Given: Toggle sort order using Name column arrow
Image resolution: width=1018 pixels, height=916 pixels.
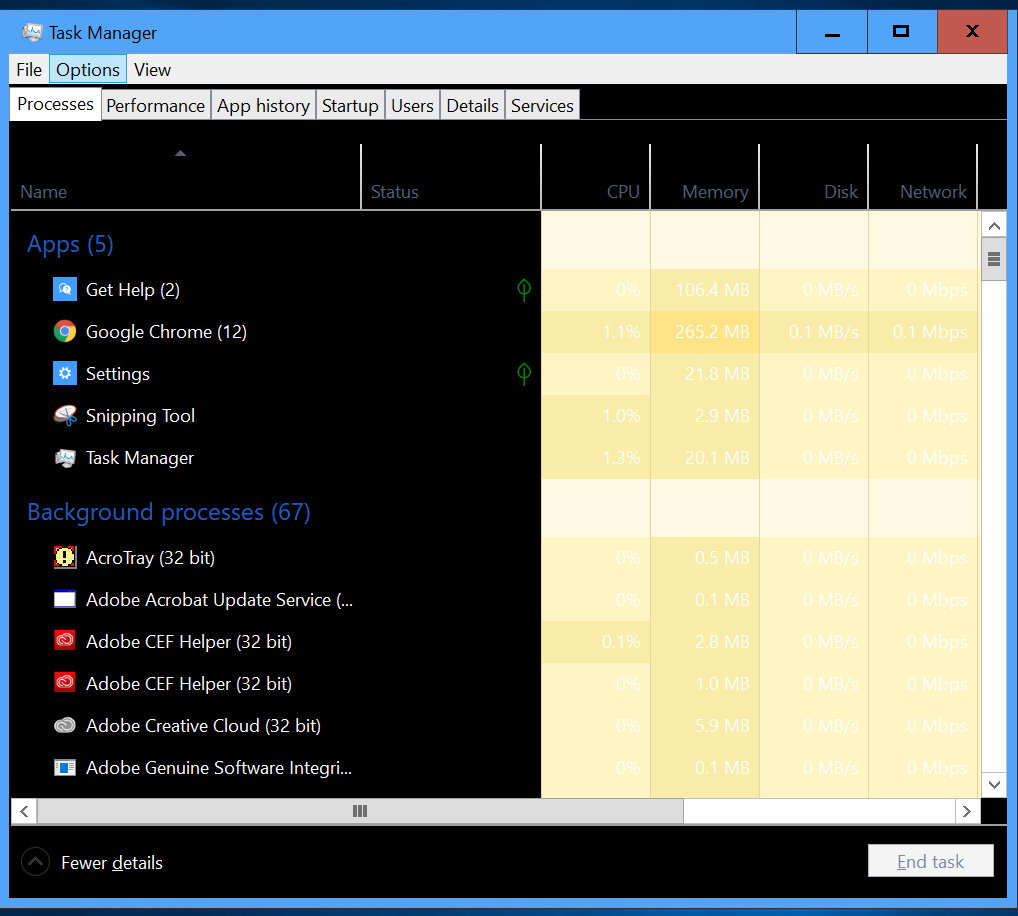Looking at the screenshot, I should point(180,154).
